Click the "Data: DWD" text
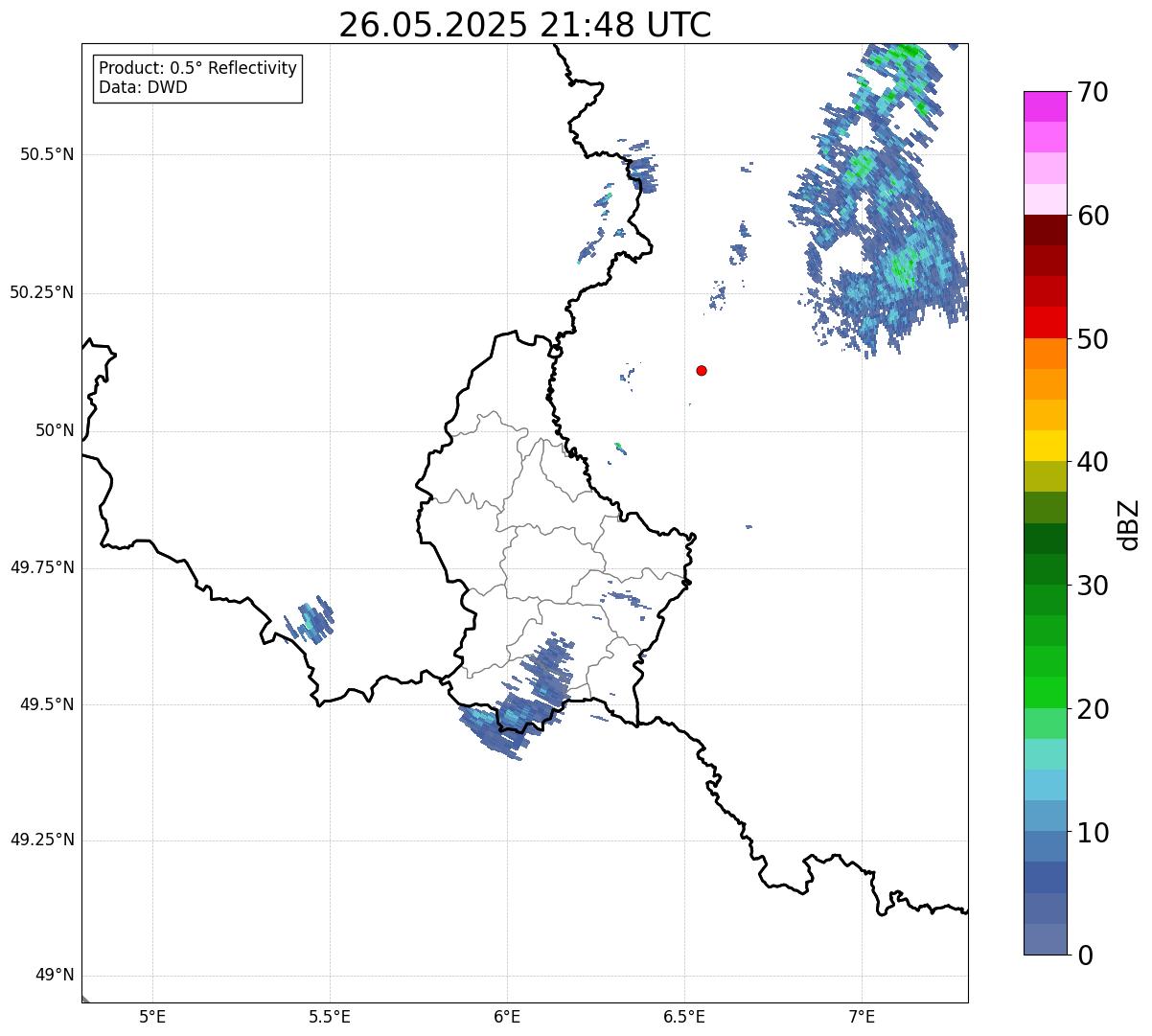 point(144,87)
